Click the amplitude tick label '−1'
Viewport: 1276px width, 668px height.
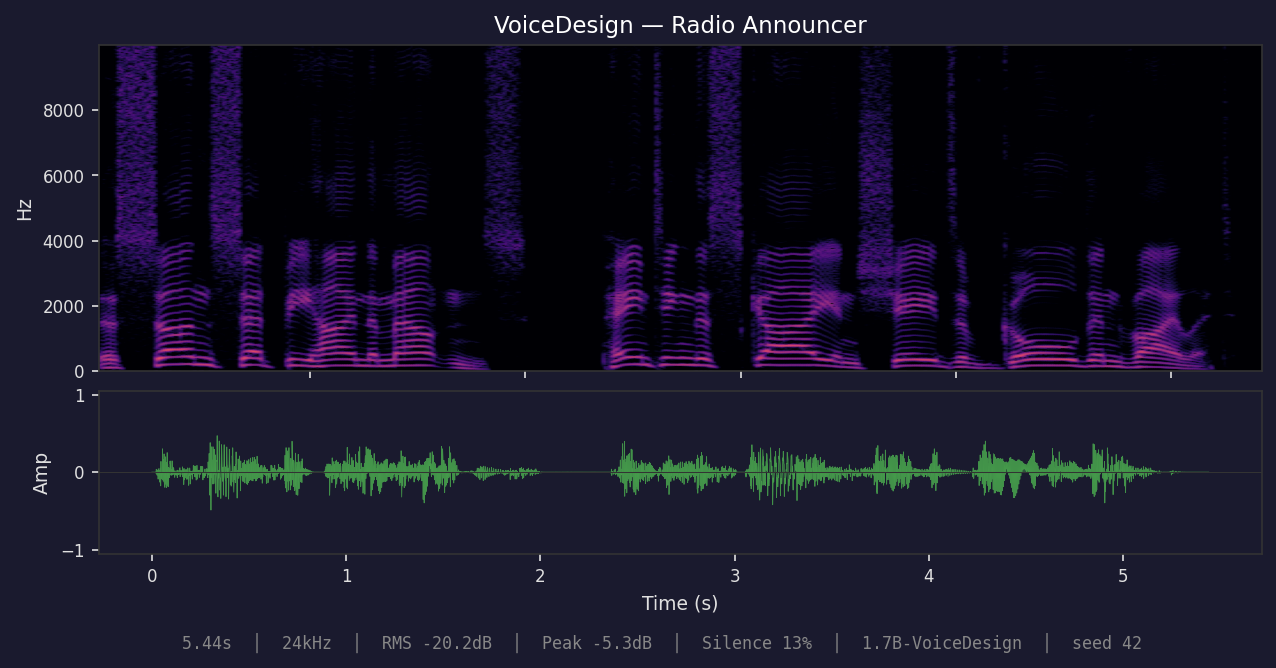pos(73,551)
